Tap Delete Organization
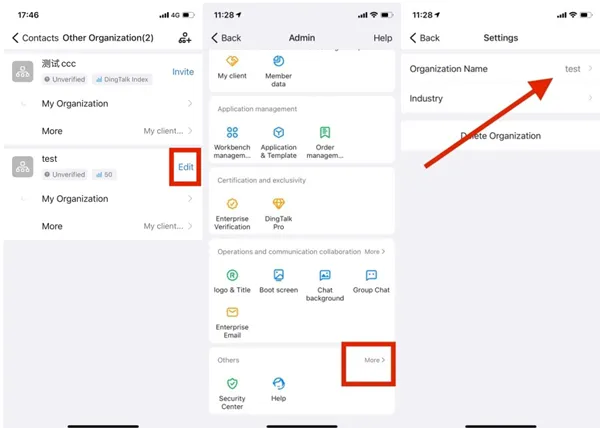The height and width of the screenshot is (428, 600). pos(501,136)
